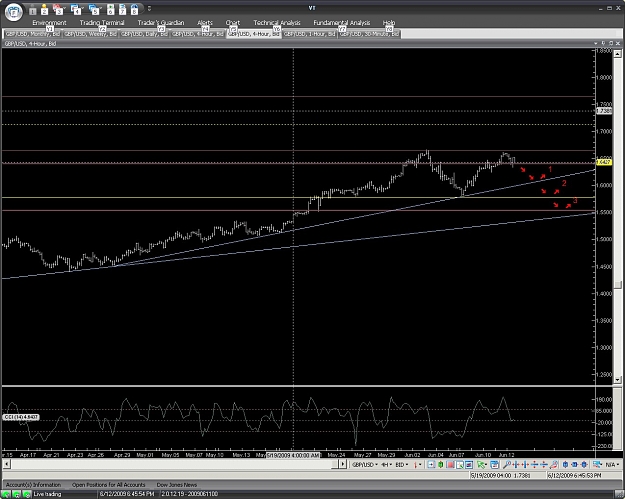Viewport: 625px width, 499px height.
Task: Open the Chart menu
Action: click(233, 23)
